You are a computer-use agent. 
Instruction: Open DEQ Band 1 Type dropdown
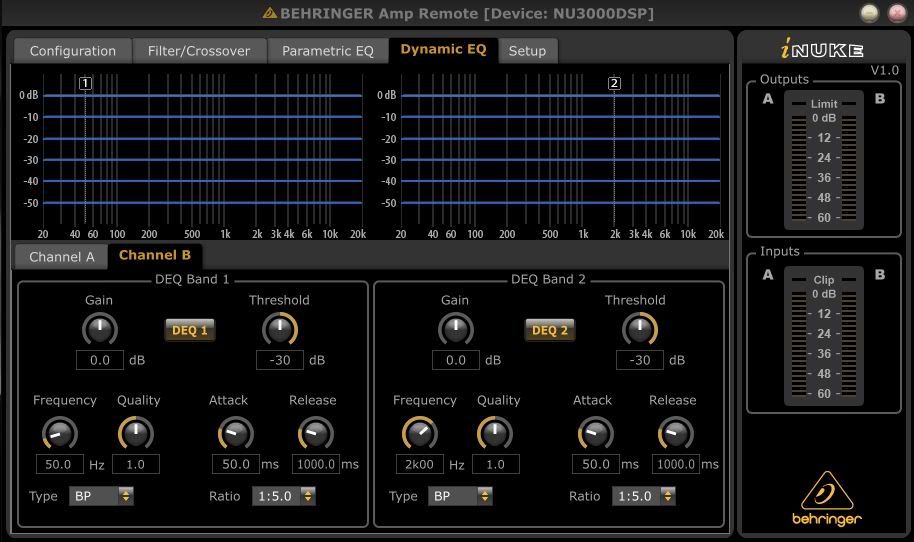point(101,496)
